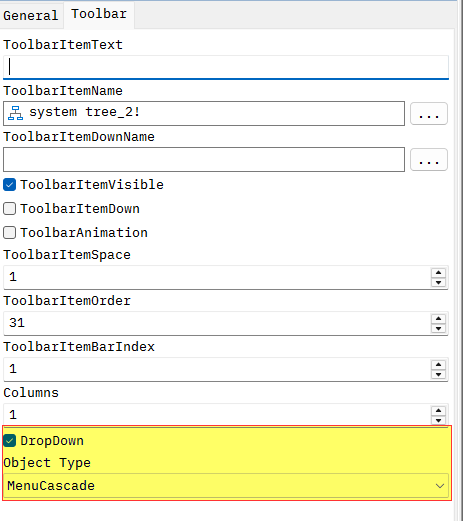Select the Toolbar tab
Screen dimensions: 468x521
click(99, 14)
